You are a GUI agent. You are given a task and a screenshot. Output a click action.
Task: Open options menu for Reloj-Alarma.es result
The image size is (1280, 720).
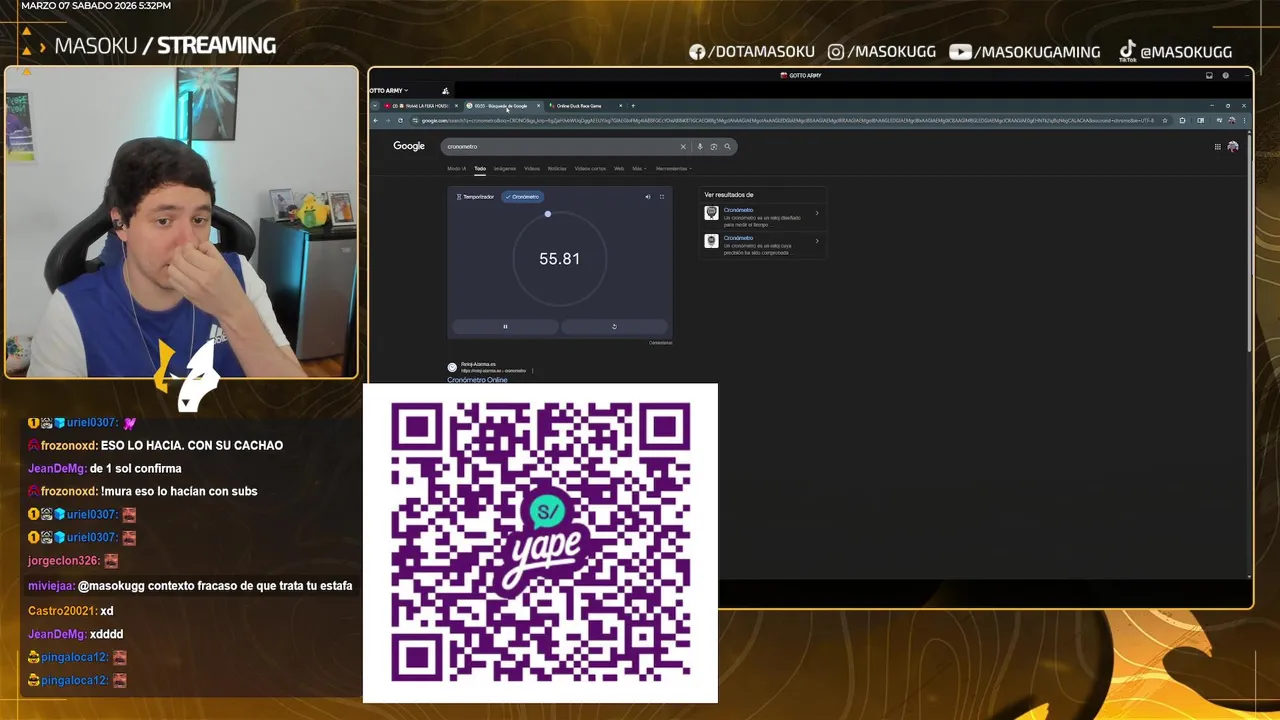coord(532,370)
